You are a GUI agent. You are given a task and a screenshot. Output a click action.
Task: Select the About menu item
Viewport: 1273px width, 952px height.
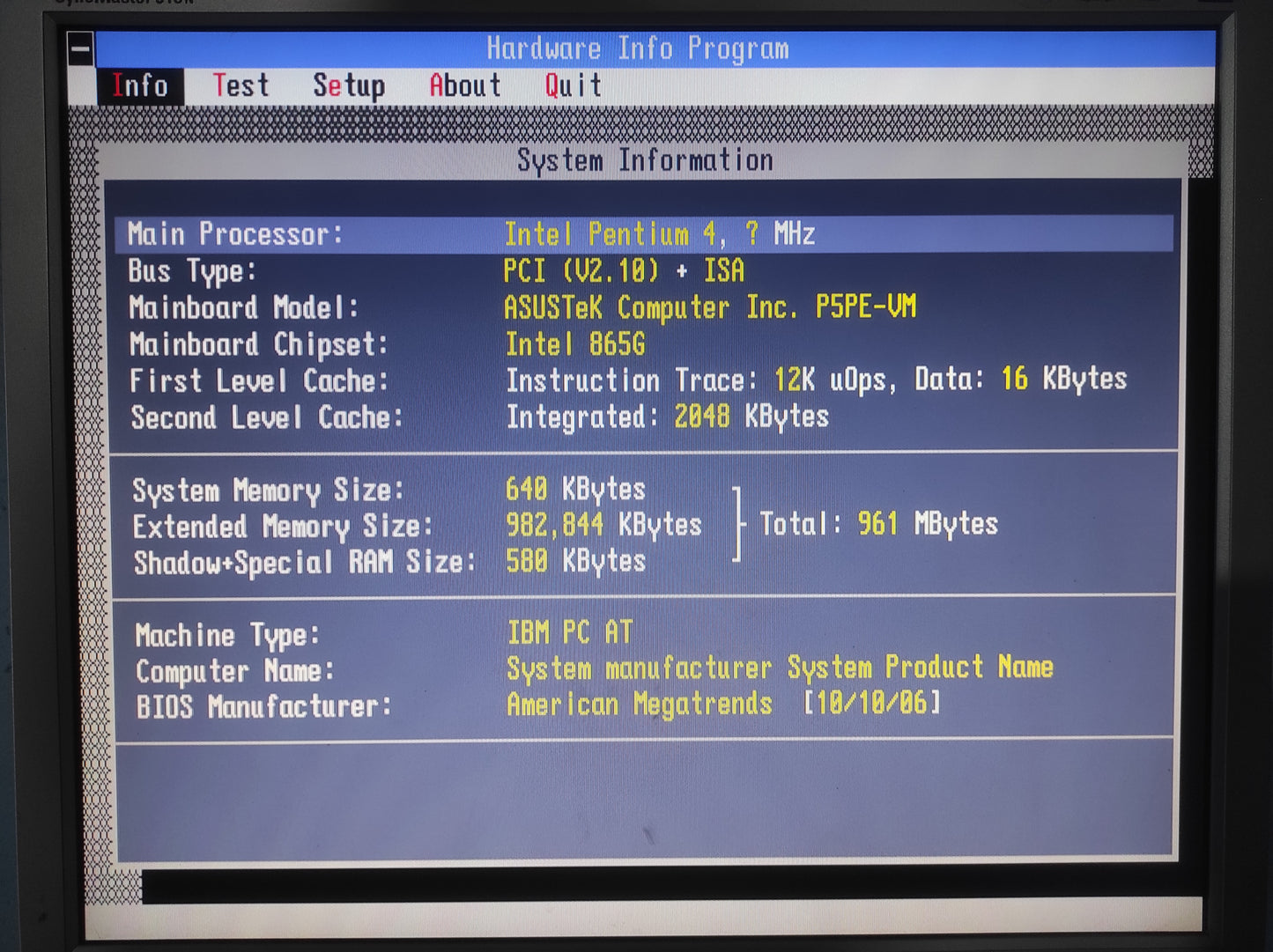465,86
